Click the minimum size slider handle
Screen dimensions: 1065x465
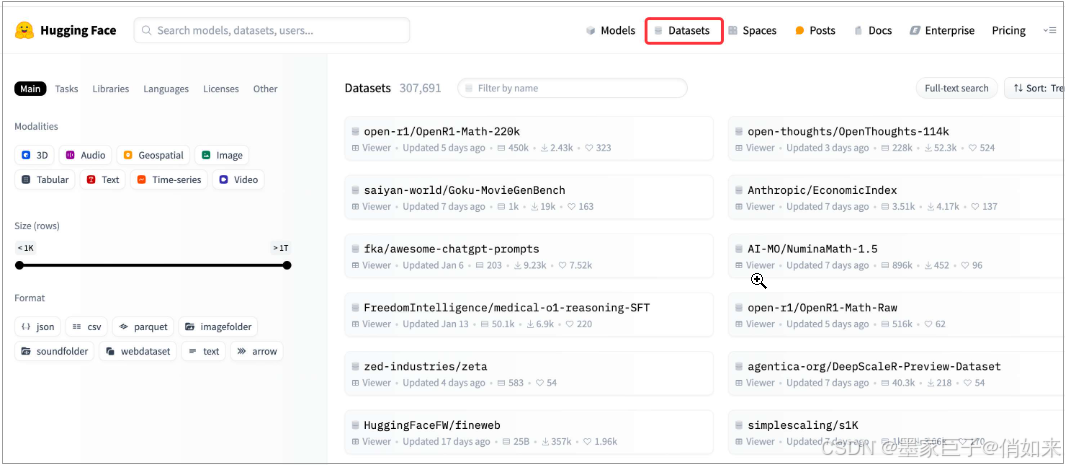click(19, 265)
